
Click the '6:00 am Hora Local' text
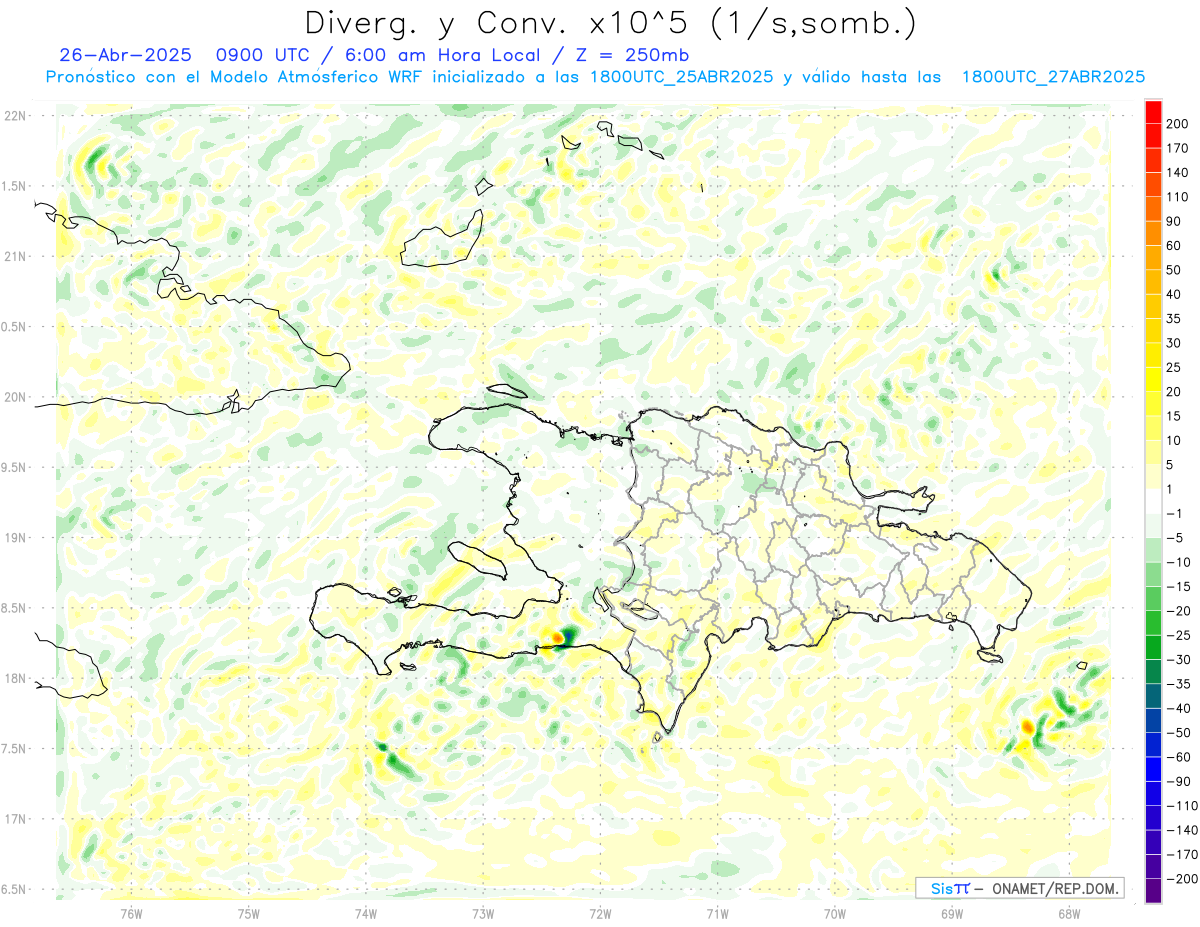pyautogui.click(x=441, y=55)
